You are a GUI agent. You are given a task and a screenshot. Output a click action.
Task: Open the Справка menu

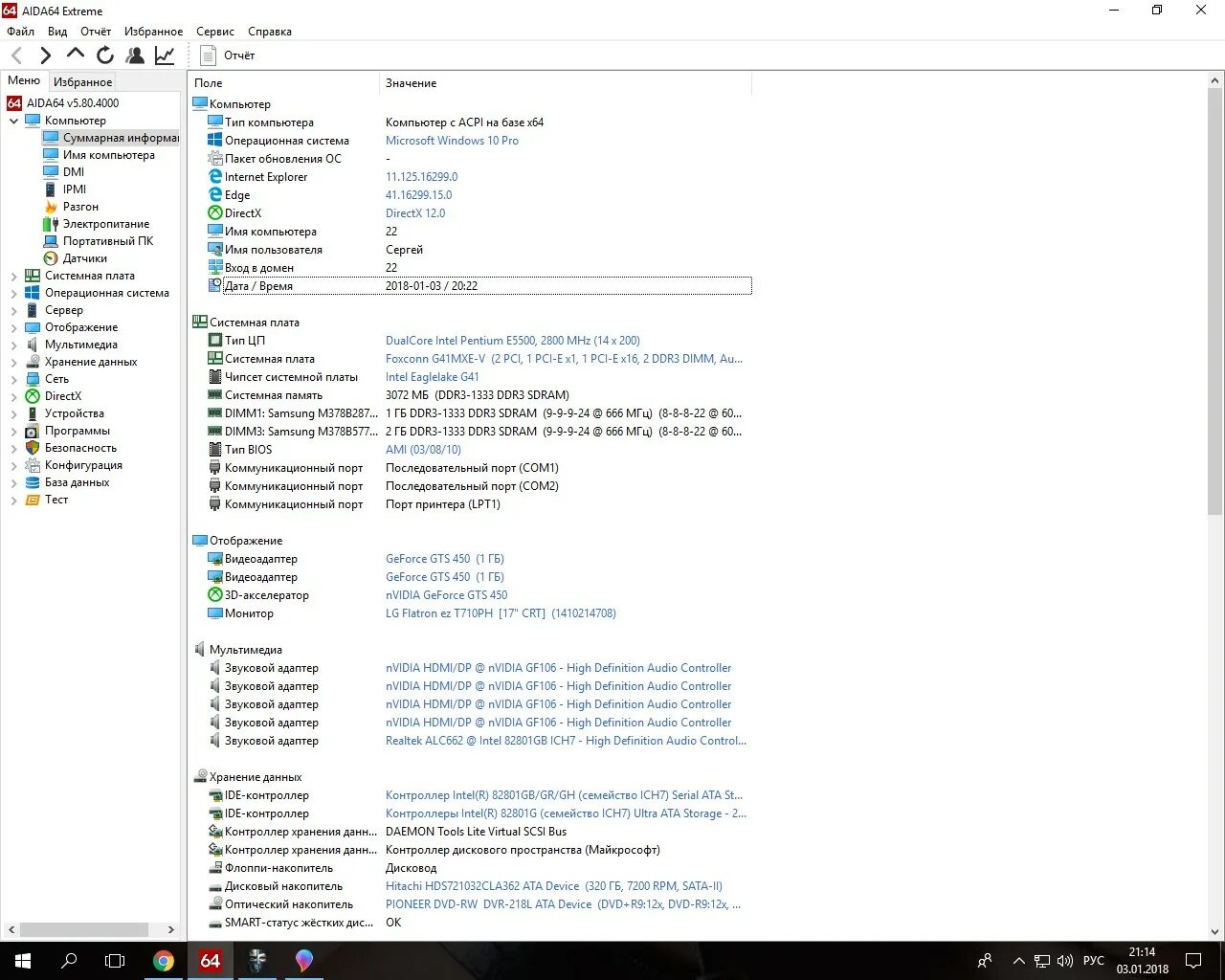click(x=270, y=32)
